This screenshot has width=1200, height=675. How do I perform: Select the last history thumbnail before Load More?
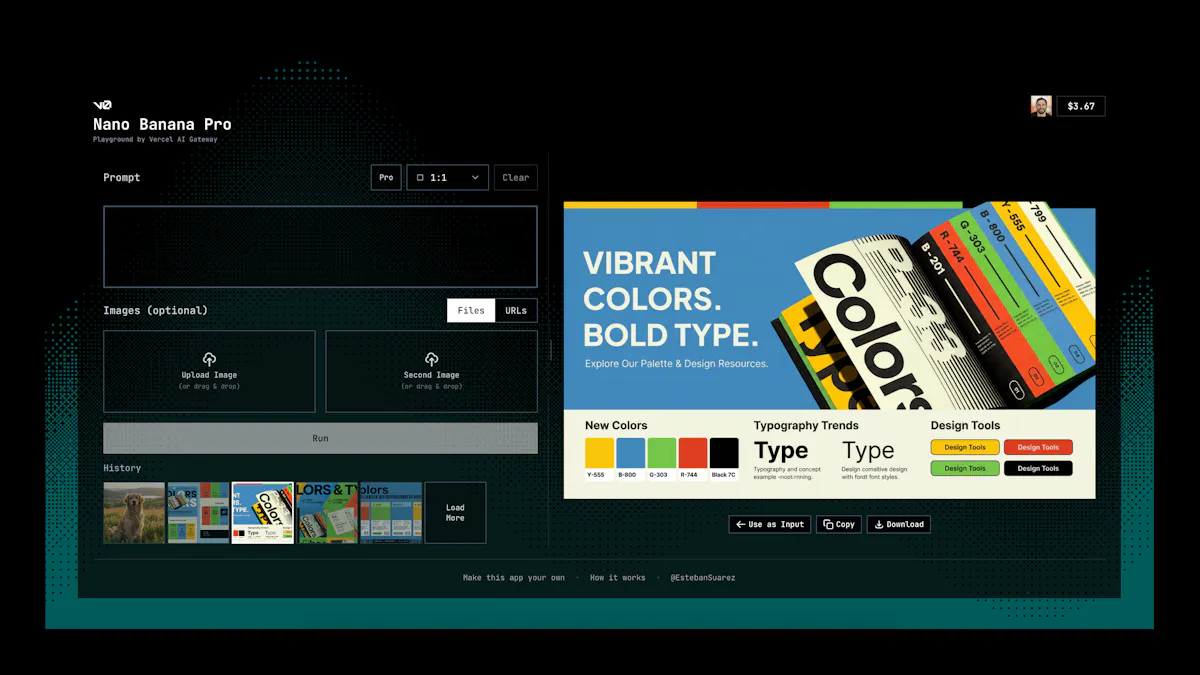click(x=391, y=513)
